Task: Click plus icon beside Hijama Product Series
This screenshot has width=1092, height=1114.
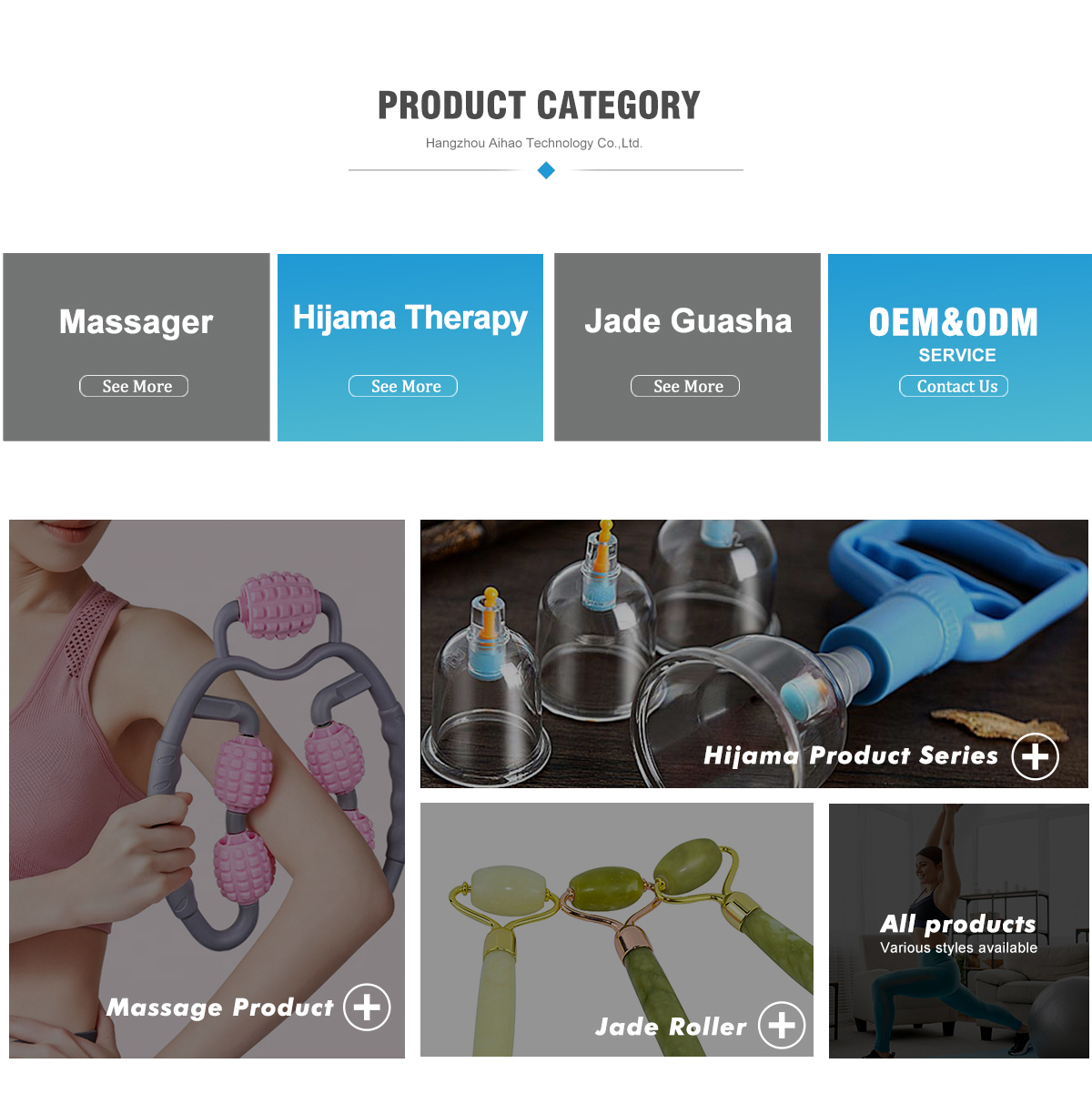Action: click(1036, 756)
